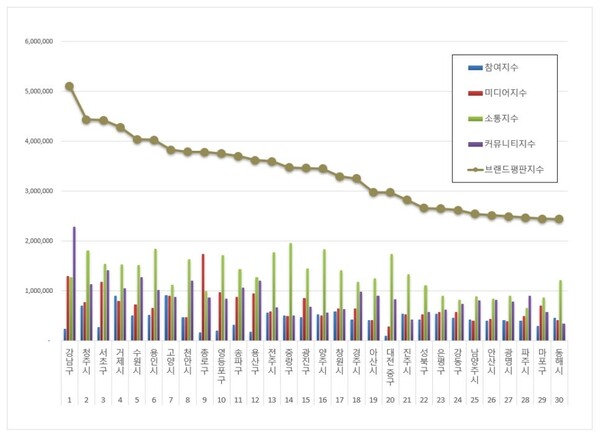The image size is (600, 435).
Task: Click the red 미디어지수 legend swatch
Action: [x=475, y=93]
